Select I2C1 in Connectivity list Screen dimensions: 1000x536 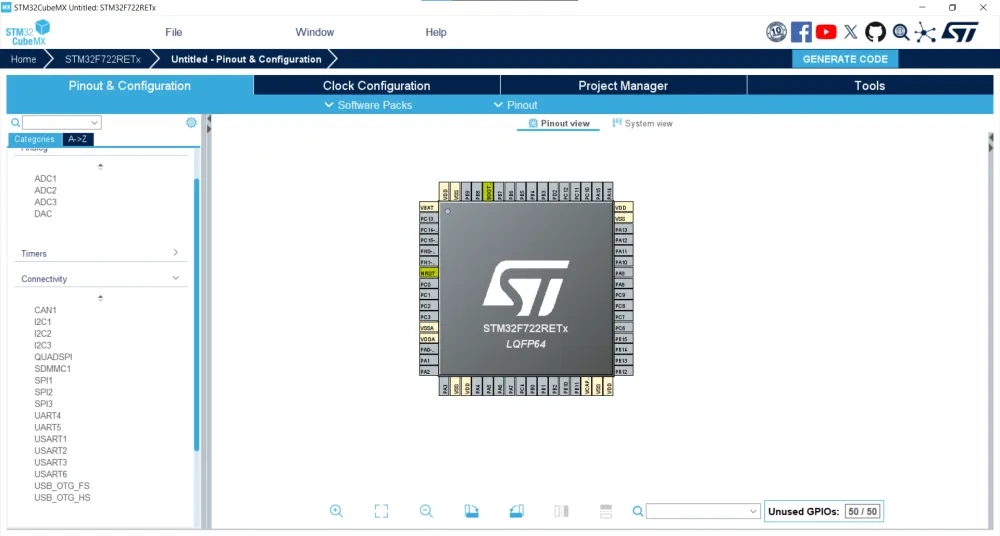[x=43, y=322]
